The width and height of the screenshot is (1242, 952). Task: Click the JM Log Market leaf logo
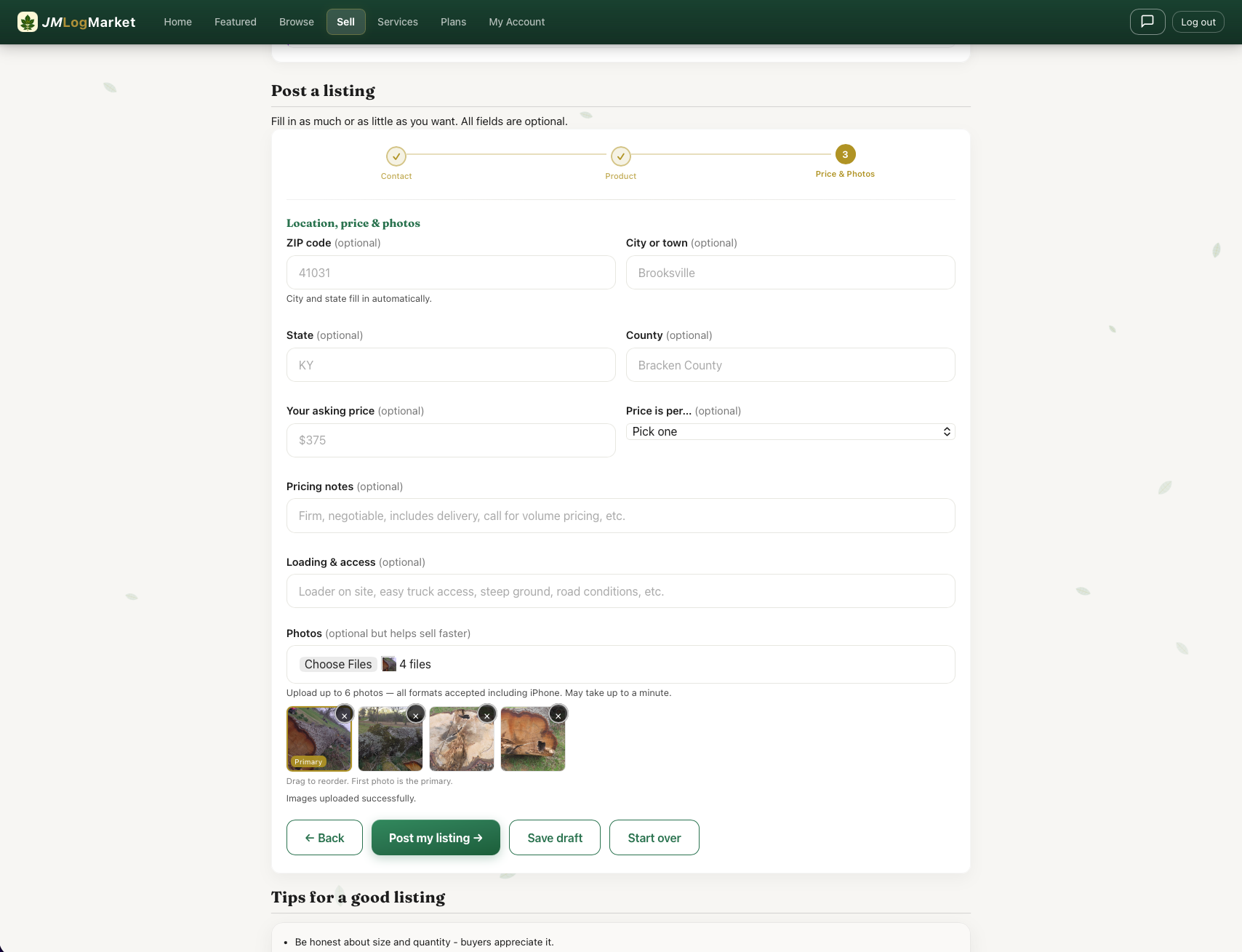point(28,21)
